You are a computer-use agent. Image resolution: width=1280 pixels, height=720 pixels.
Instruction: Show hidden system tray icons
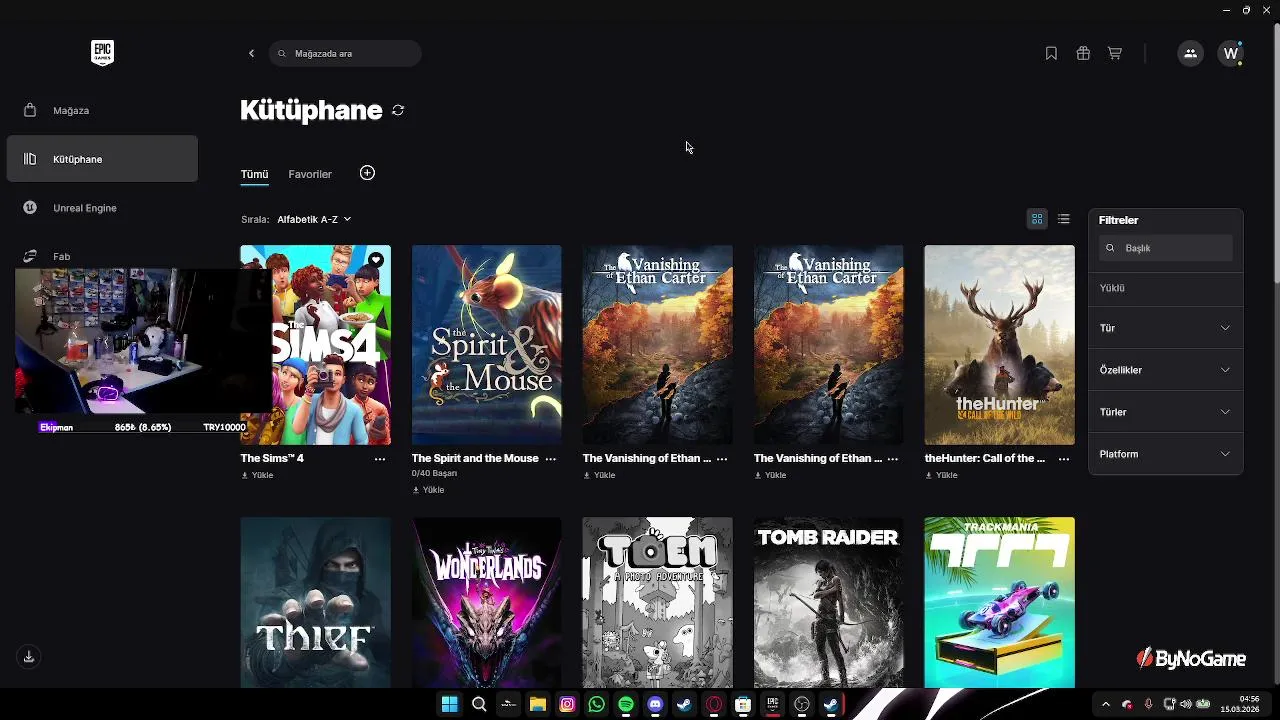tap(1106, 704)
